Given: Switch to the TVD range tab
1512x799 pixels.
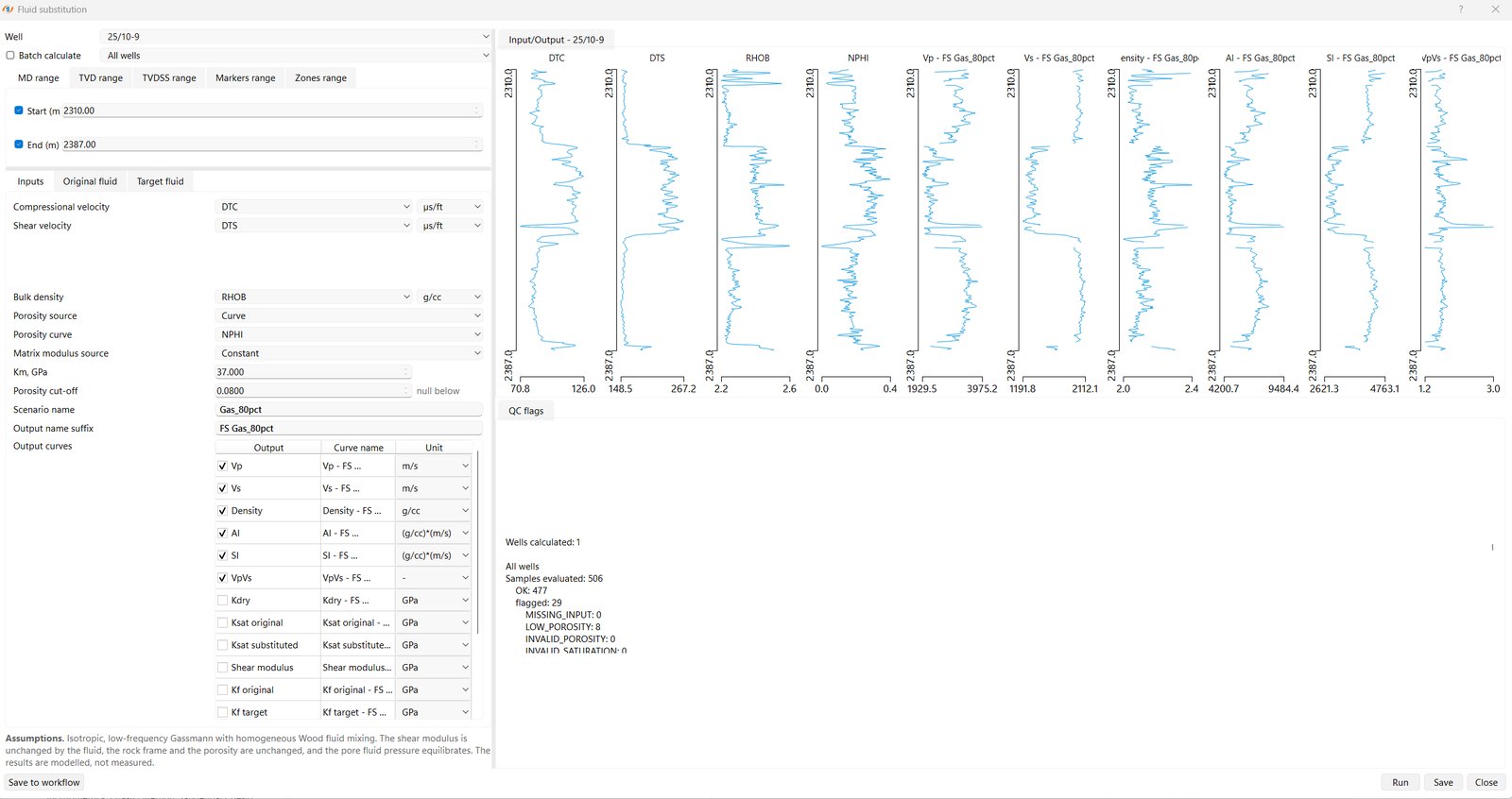Looking at the screenshot, I should click(x=101, y=78).
